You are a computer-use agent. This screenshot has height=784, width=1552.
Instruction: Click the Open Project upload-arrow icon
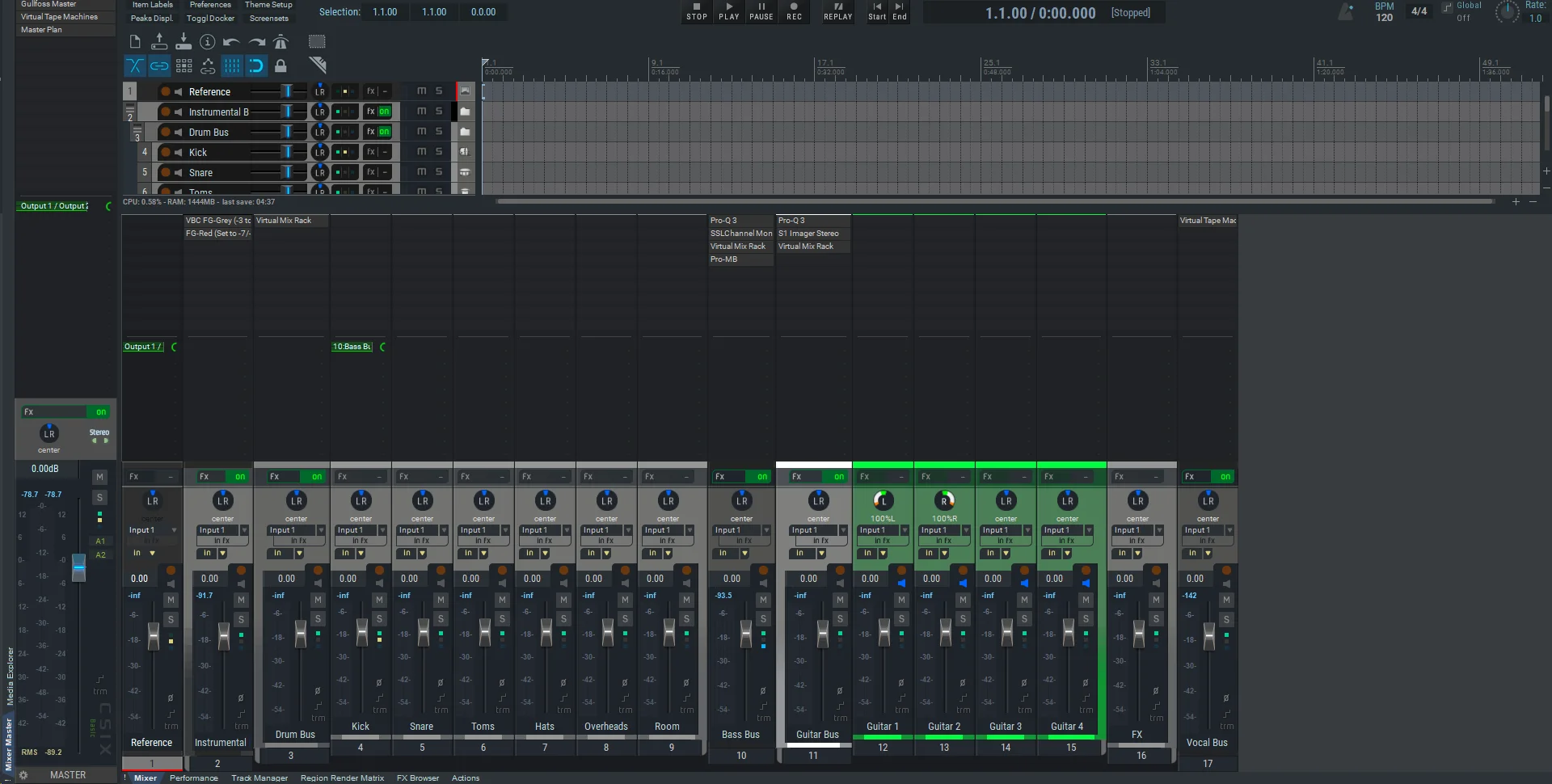click(x=159, y=41)
